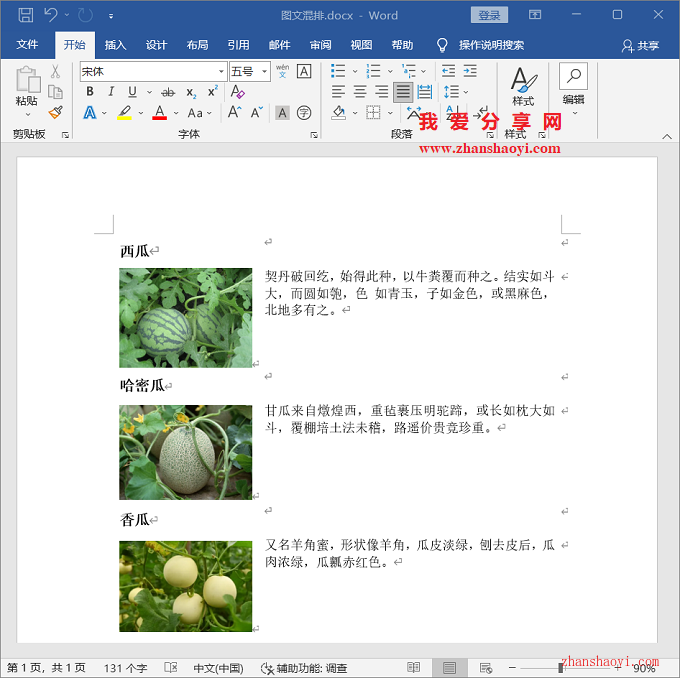Clear all formatting with eraser icon
Screen dimensions: 680x678
tap(238, 92)
